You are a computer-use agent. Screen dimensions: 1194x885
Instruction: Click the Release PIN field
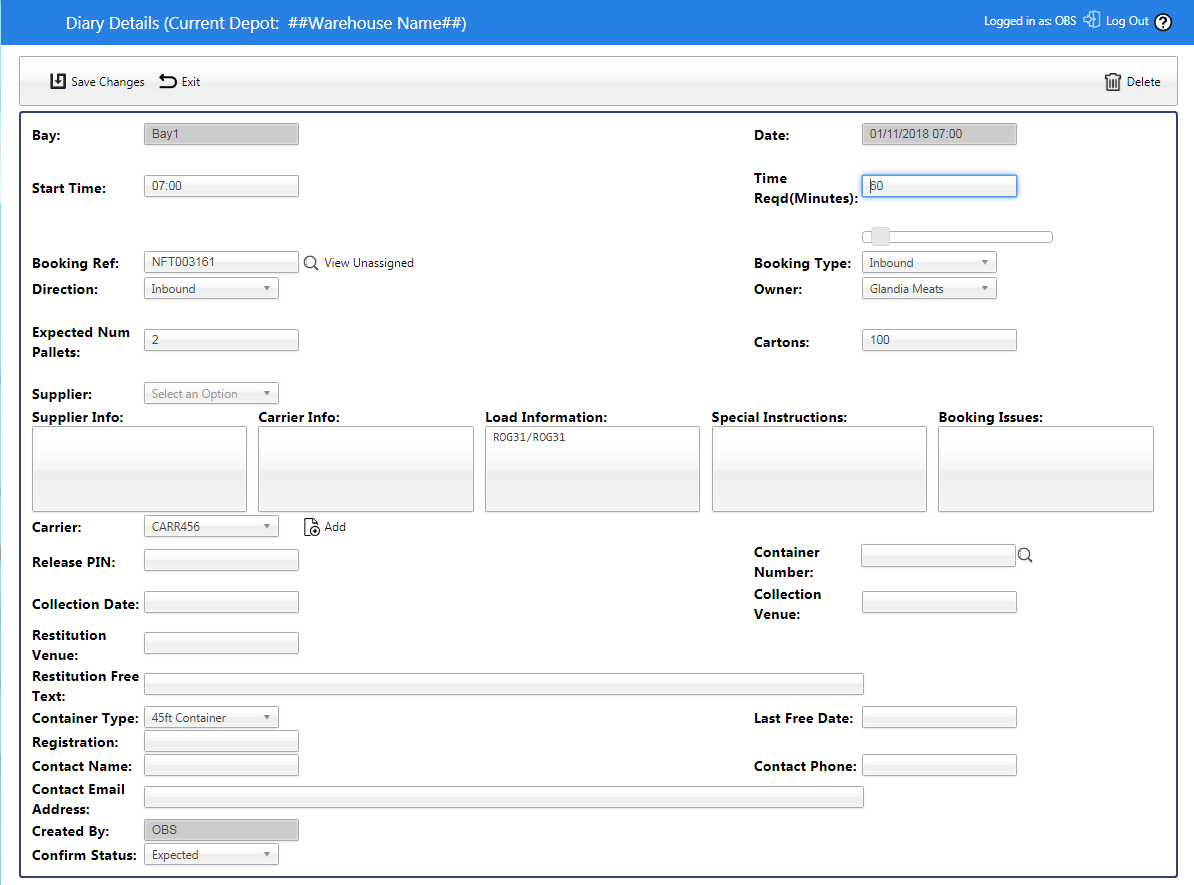(221, 561)
